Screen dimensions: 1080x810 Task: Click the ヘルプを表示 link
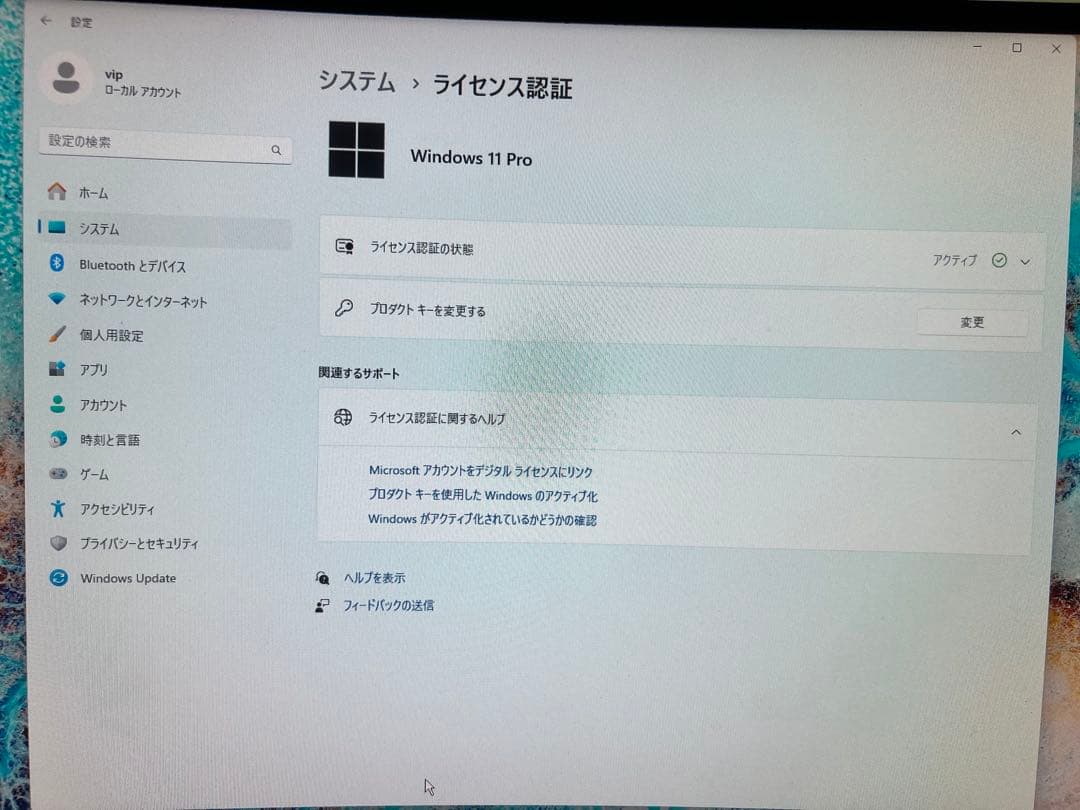point(375,578)
